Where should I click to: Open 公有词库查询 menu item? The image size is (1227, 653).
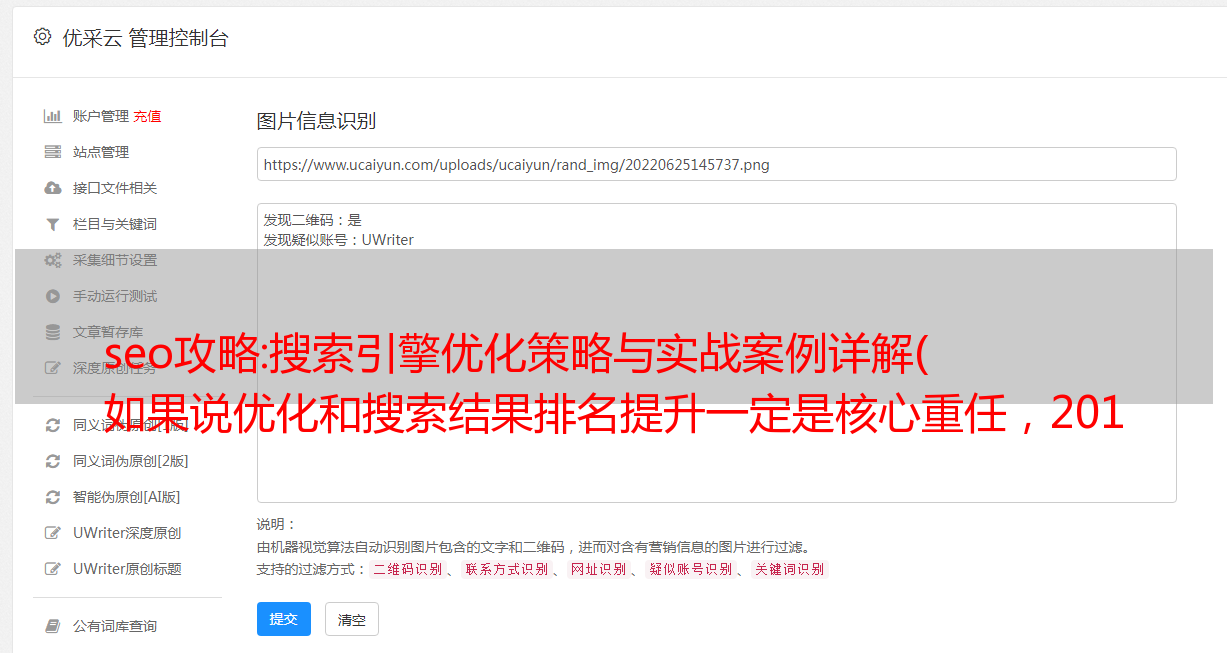(115, 626)
